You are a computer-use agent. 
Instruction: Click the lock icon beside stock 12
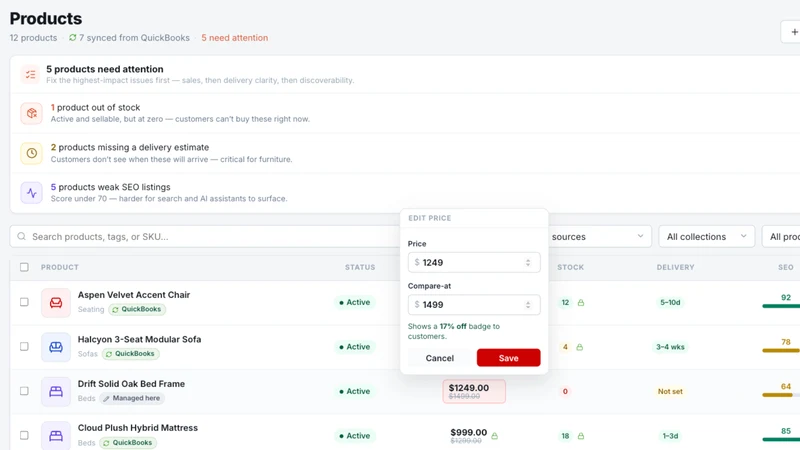581,303
